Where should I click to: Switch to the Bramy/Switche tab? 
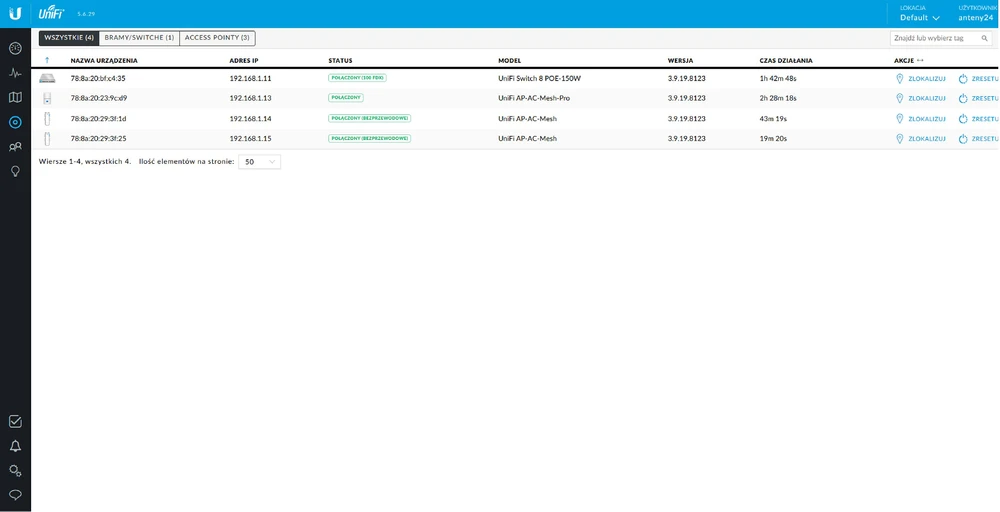(139, 38)
